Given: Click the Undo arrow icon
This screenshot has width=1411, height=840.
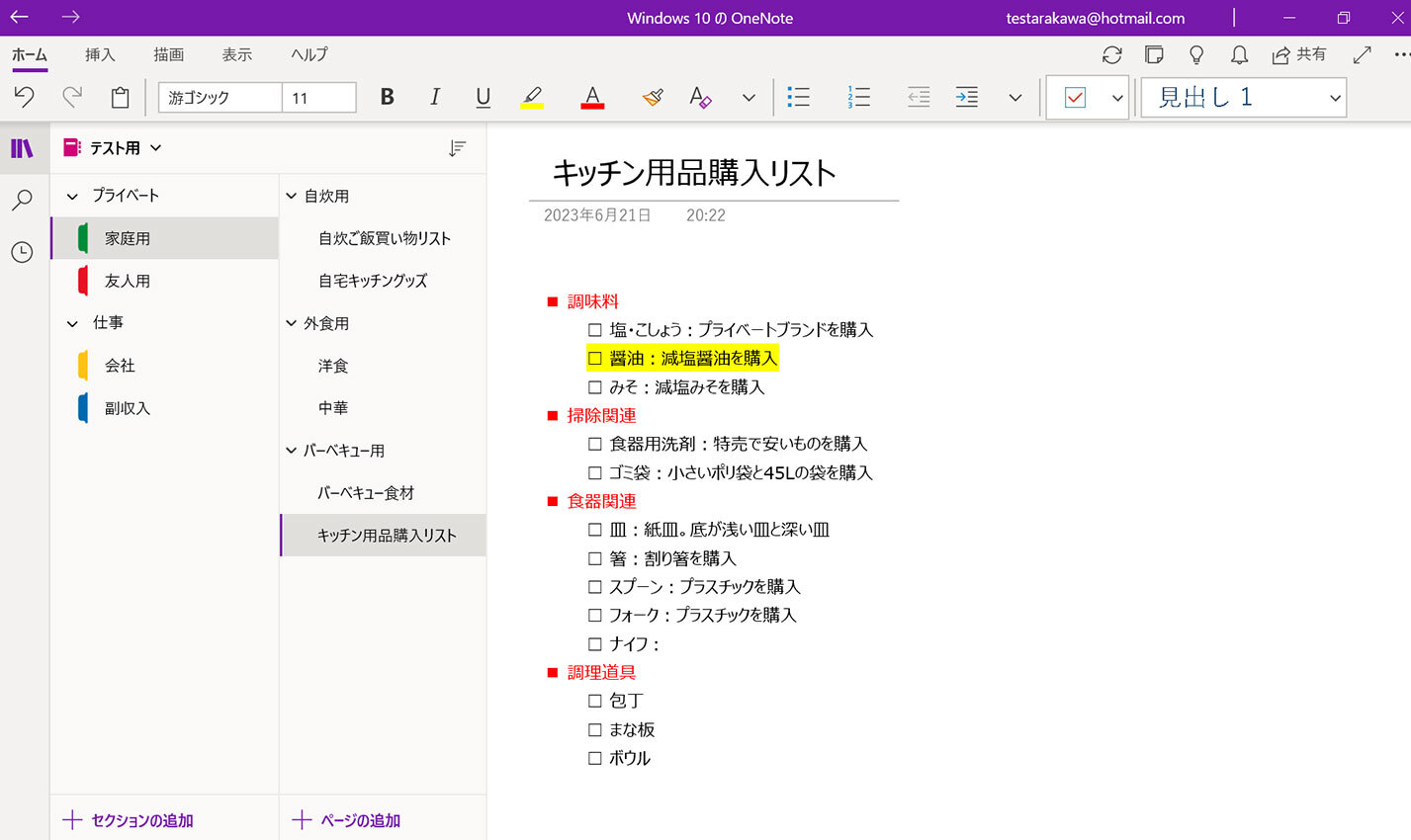Looking at the screenshot, I should 24,97.
